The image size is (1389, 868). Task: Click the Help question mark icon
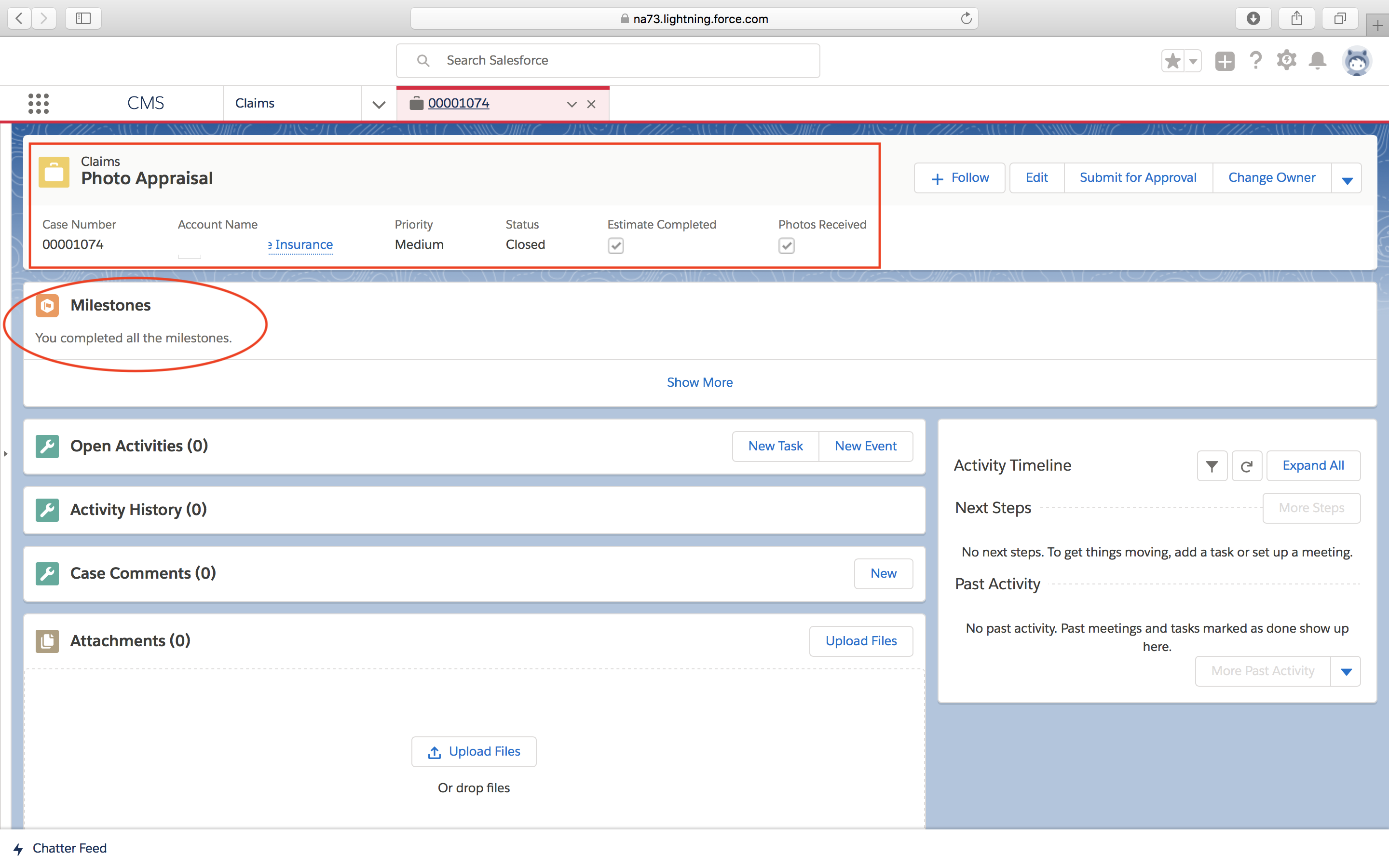point(1256,61)
